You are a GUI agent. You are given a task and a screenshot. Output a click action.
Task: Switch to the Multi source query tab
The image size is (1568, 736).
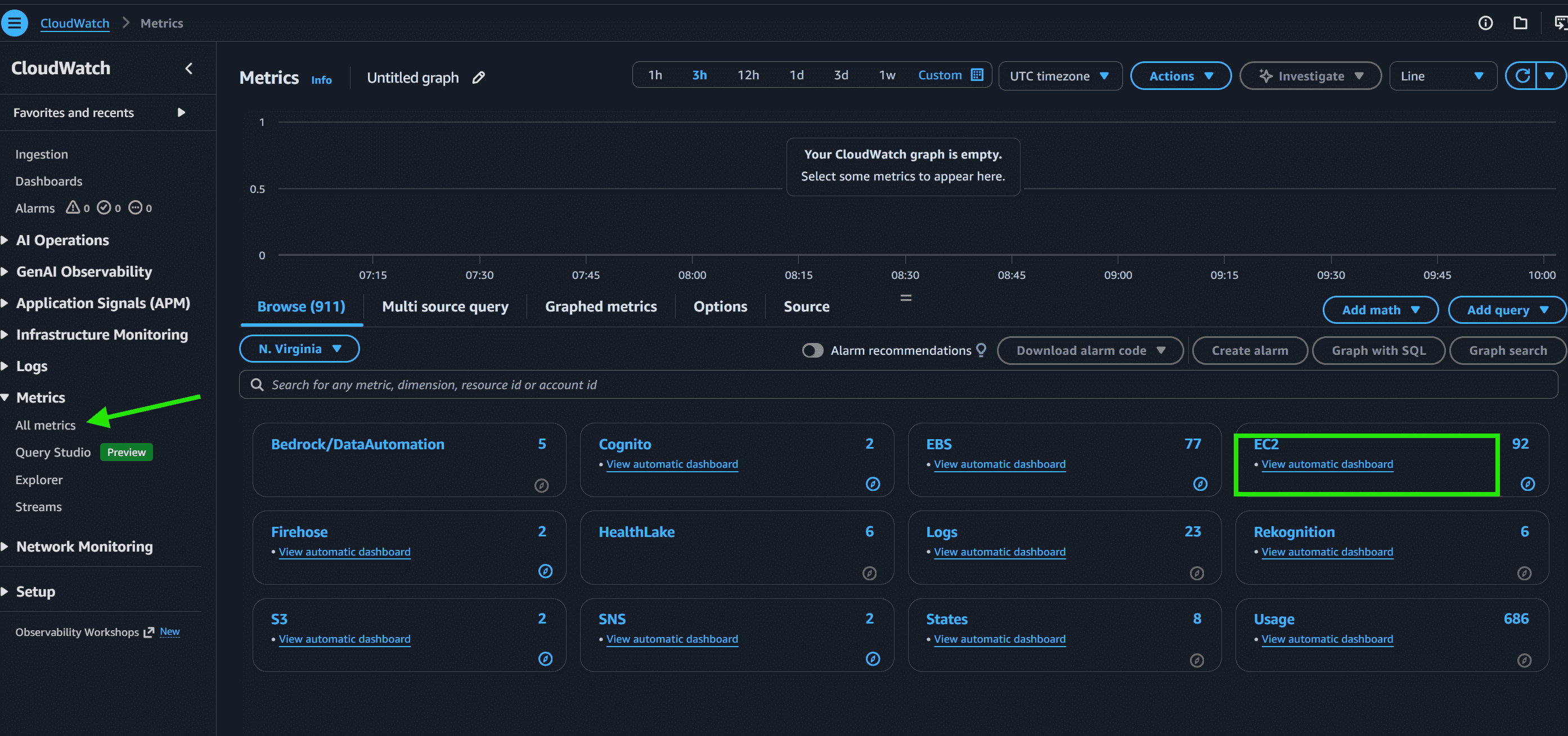coord(445,306)
